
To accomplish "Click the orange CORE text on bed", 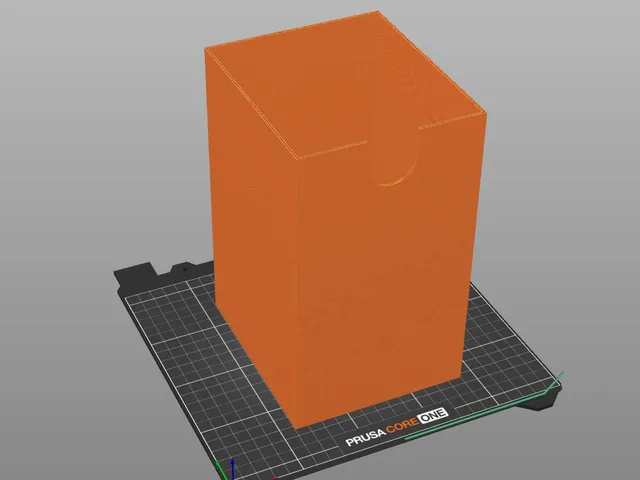I will point(402,426).
